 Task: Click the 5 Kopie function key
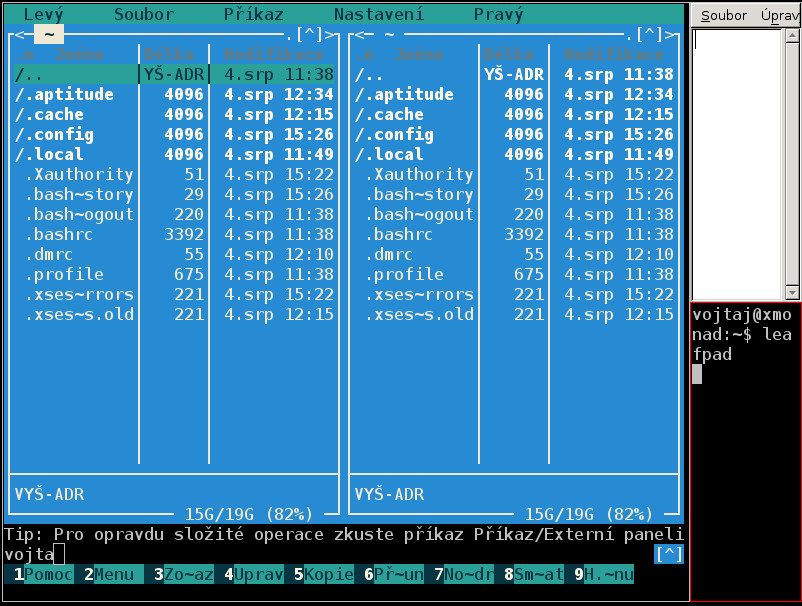click(x=324, y=574)
